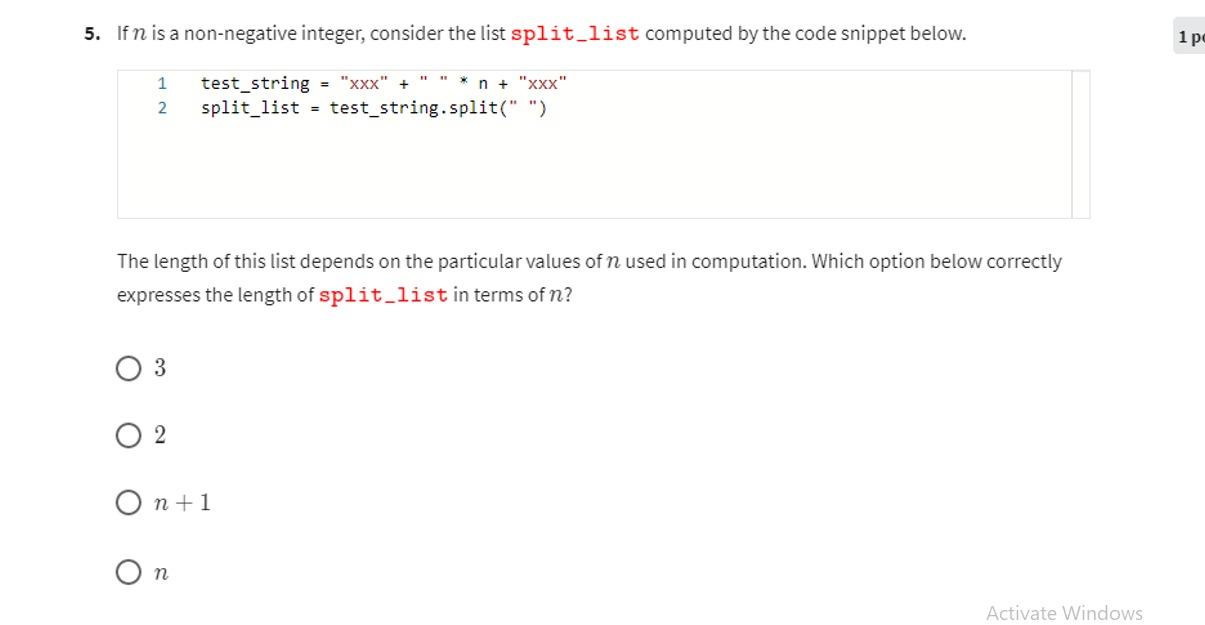Select the answer option "3"
The width and height of the screenshot is (1205, 625).
pyautogui.click(x=129, y=368)
